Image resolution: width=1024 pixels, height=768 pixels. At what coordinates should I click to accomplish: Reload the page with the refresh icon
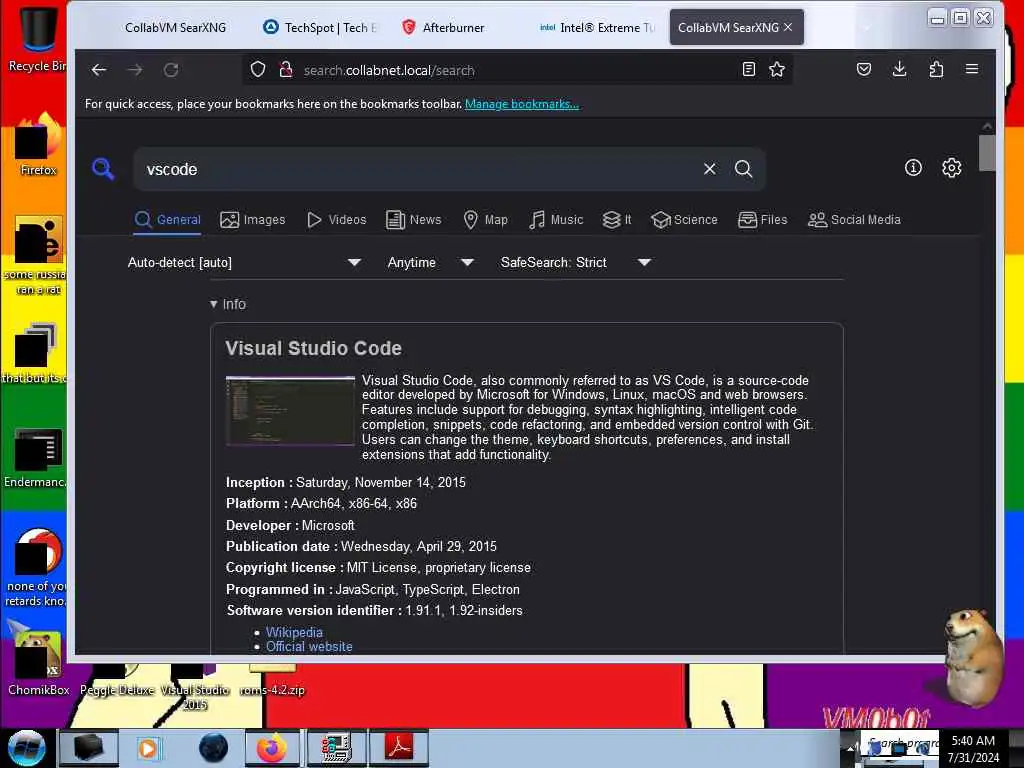coord(171,70)
